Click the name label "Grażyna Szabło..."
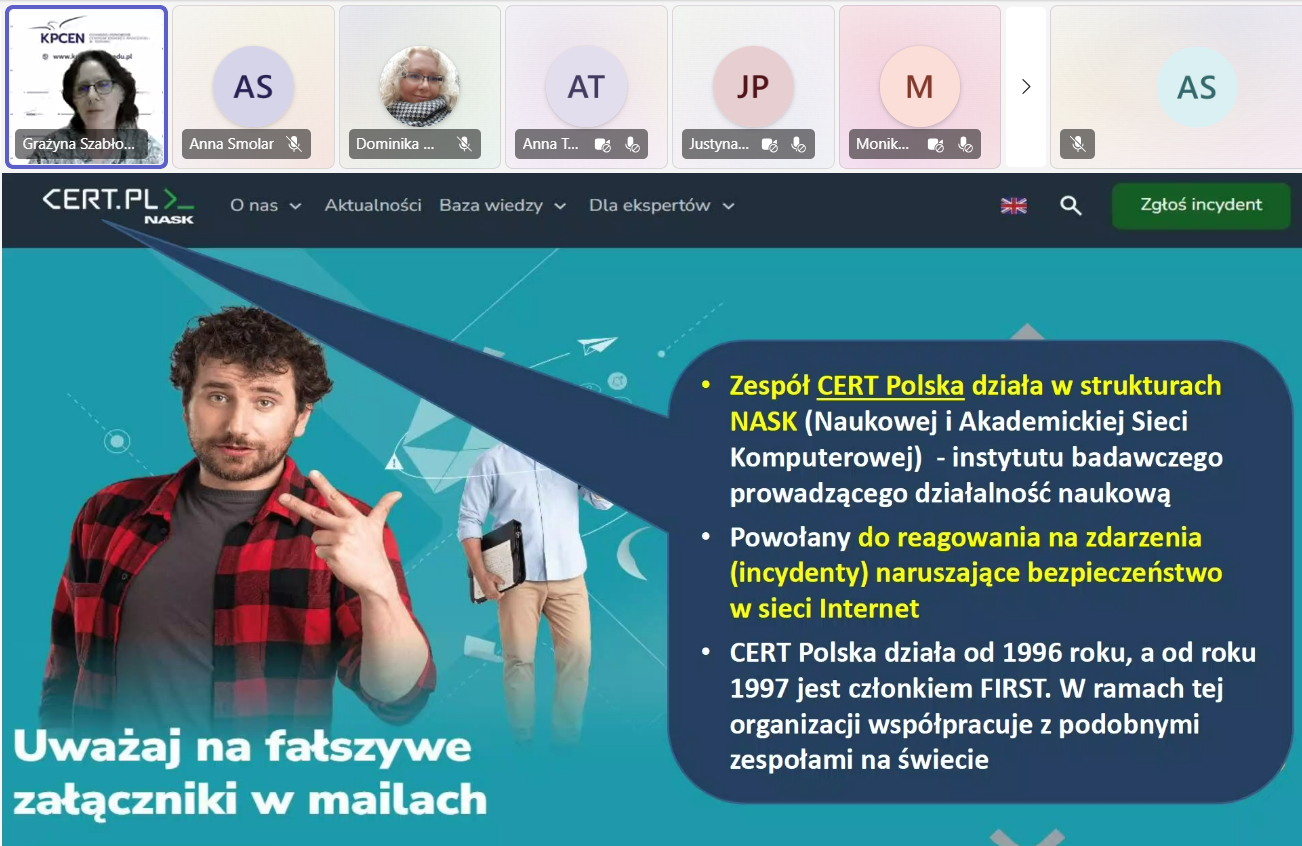 click(x=79, y=144)
